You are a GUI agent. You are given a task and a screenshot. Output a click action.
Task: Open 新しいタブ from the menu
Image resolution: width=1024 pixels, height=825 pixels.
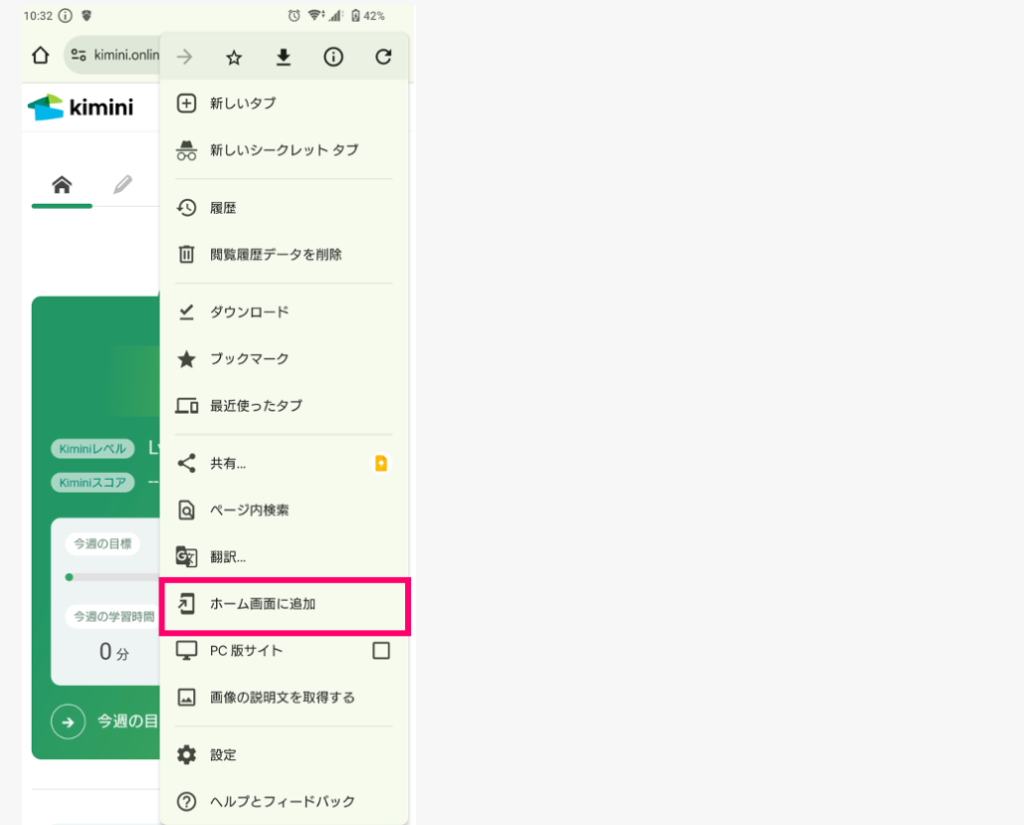(242, 103)
